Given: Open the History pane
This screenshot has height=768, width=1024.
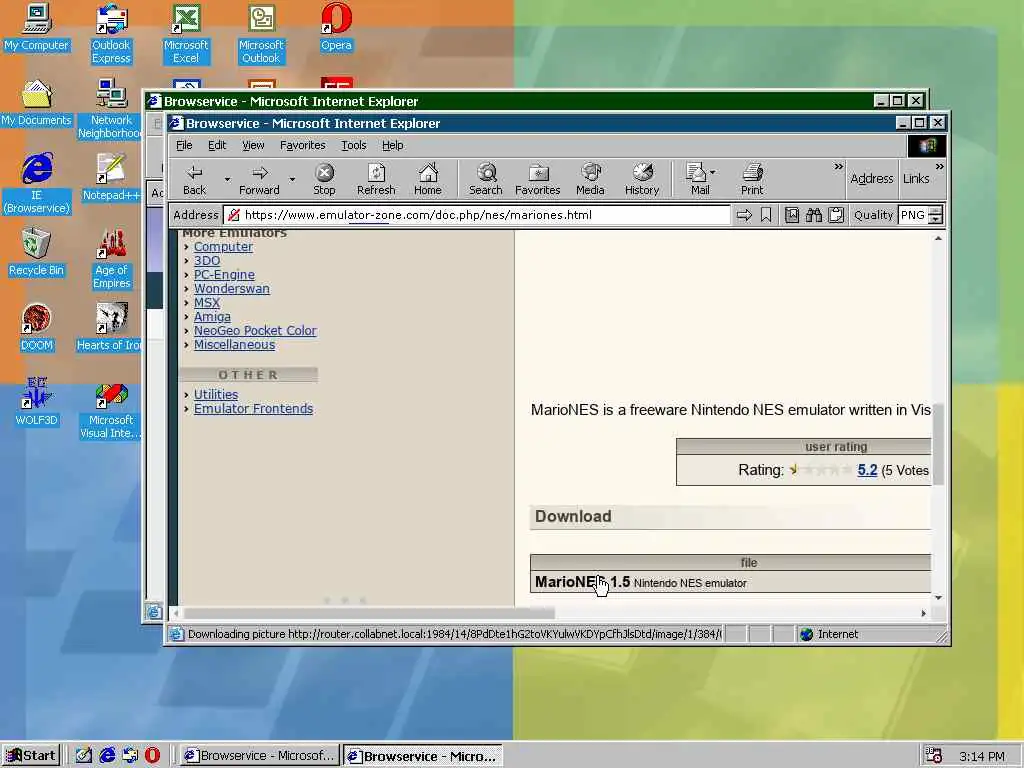Looking at the screenshot, I should (642, 179).
